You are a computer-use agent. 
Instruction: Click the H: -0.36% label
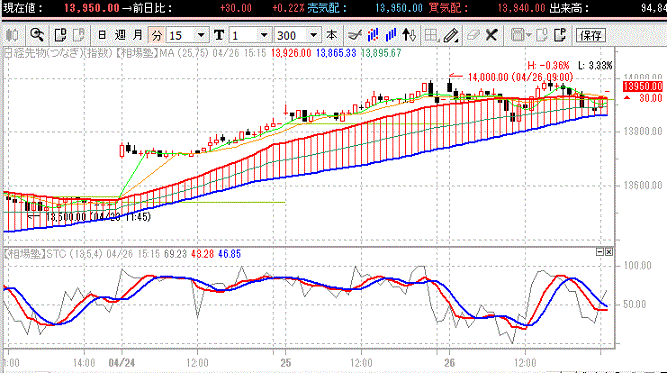tap(548, 65)
